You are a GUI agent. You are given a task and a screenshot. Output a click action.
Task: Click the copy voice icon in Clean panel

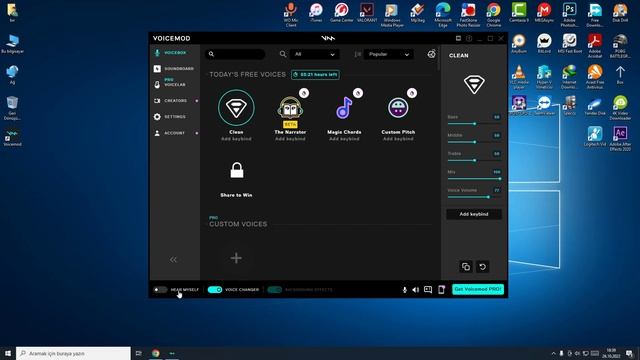[x=466, y=267]
